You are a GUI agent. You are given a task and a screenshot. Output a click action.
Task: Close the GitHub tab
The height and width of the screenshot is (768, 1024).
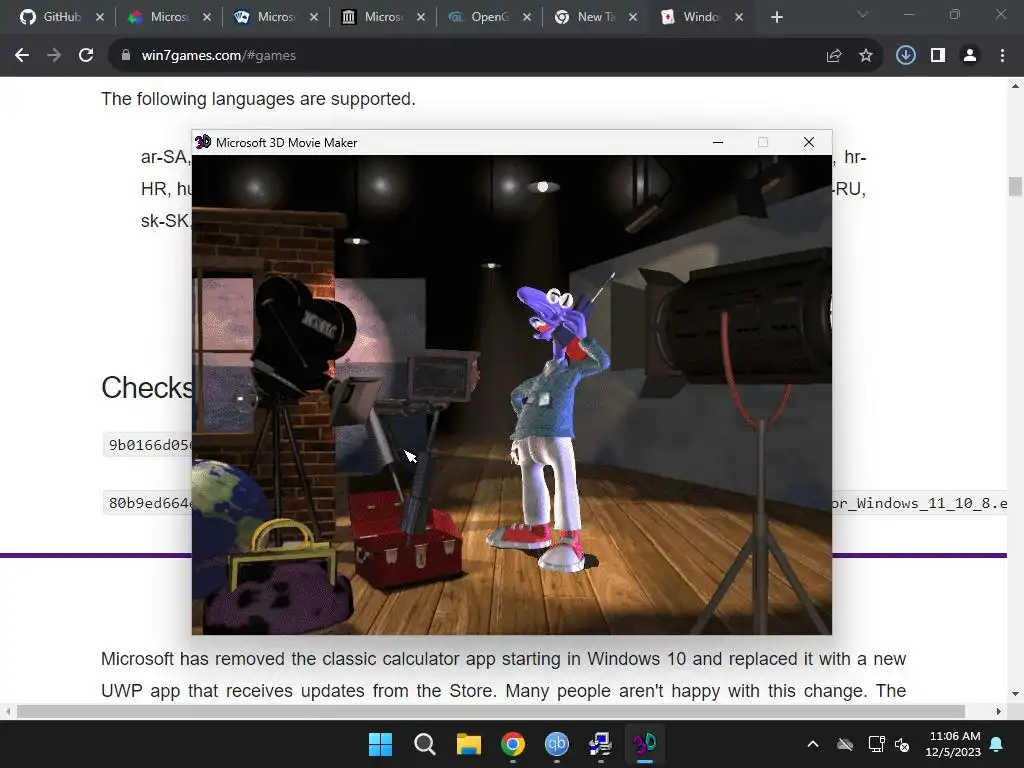click(x=100, y=18)
